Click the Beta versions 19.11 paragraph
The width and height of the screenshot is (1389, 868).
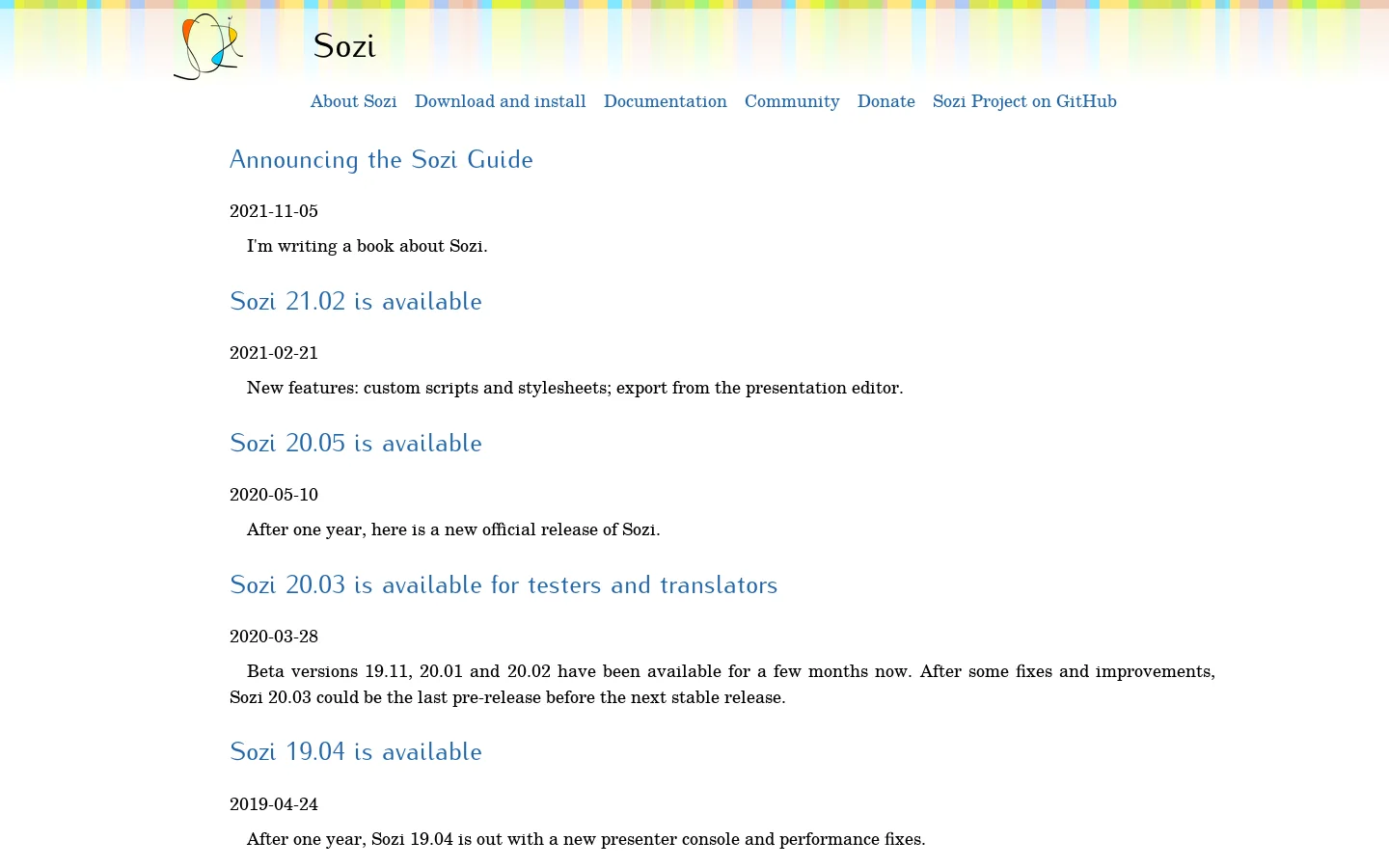(x=722, y=684)
